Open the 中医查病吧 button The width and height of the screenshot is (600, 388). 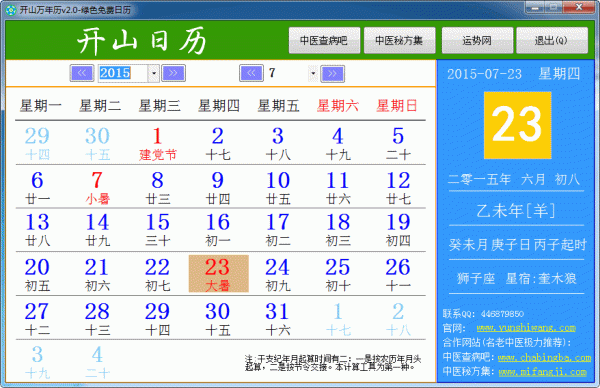(x=324, y=40)
